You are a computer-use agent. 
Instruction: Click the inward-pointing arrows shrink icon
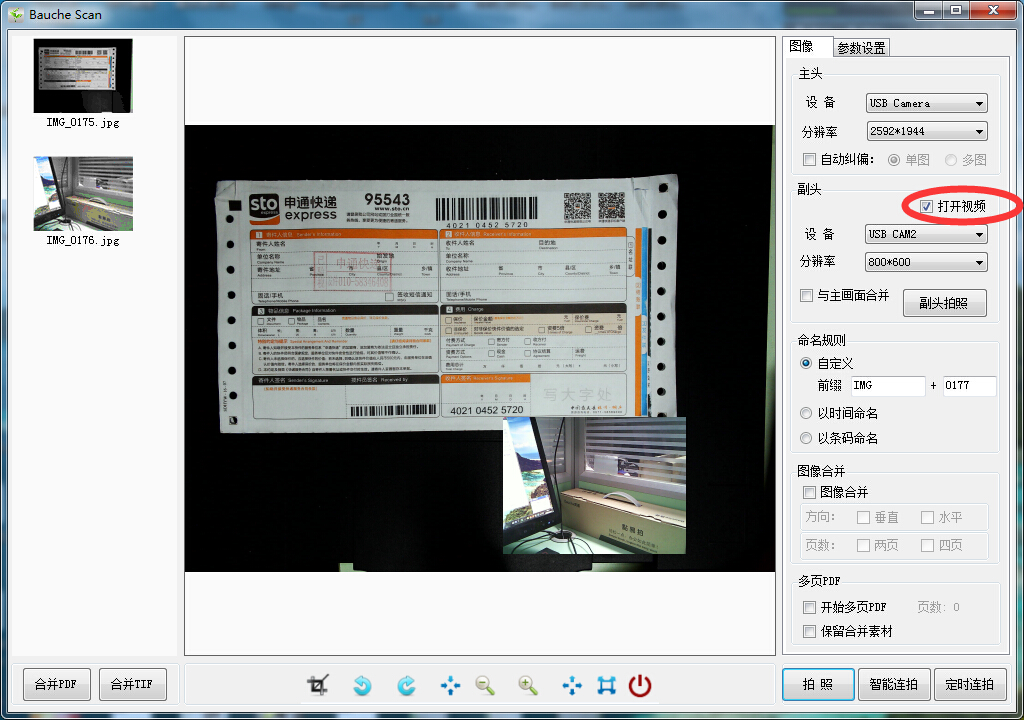pyautogui.click(x=450, y=685)
